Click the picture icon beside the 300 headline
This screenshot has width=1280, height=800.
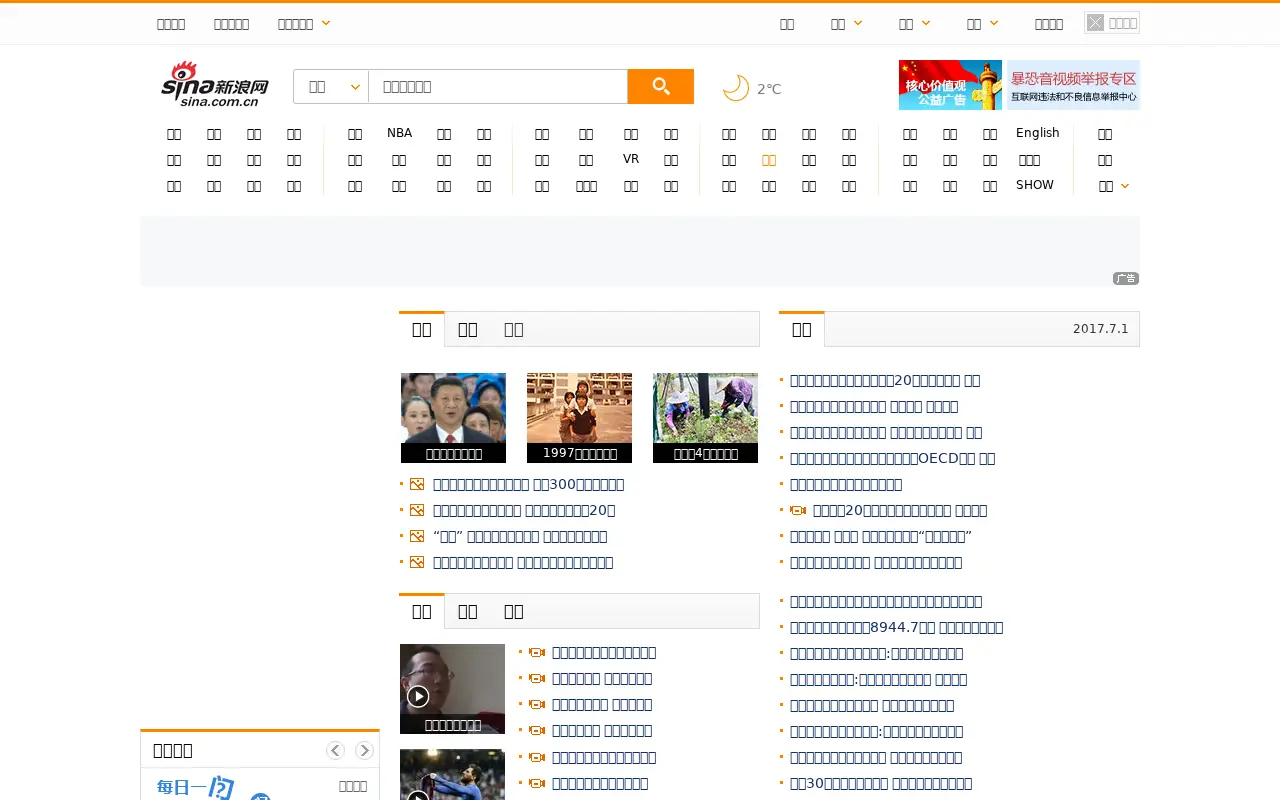point(417,484)
